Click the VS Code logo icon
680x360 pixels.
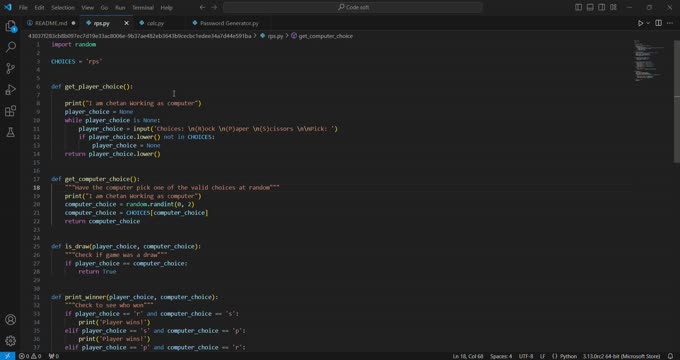click(x=7, y=7)
